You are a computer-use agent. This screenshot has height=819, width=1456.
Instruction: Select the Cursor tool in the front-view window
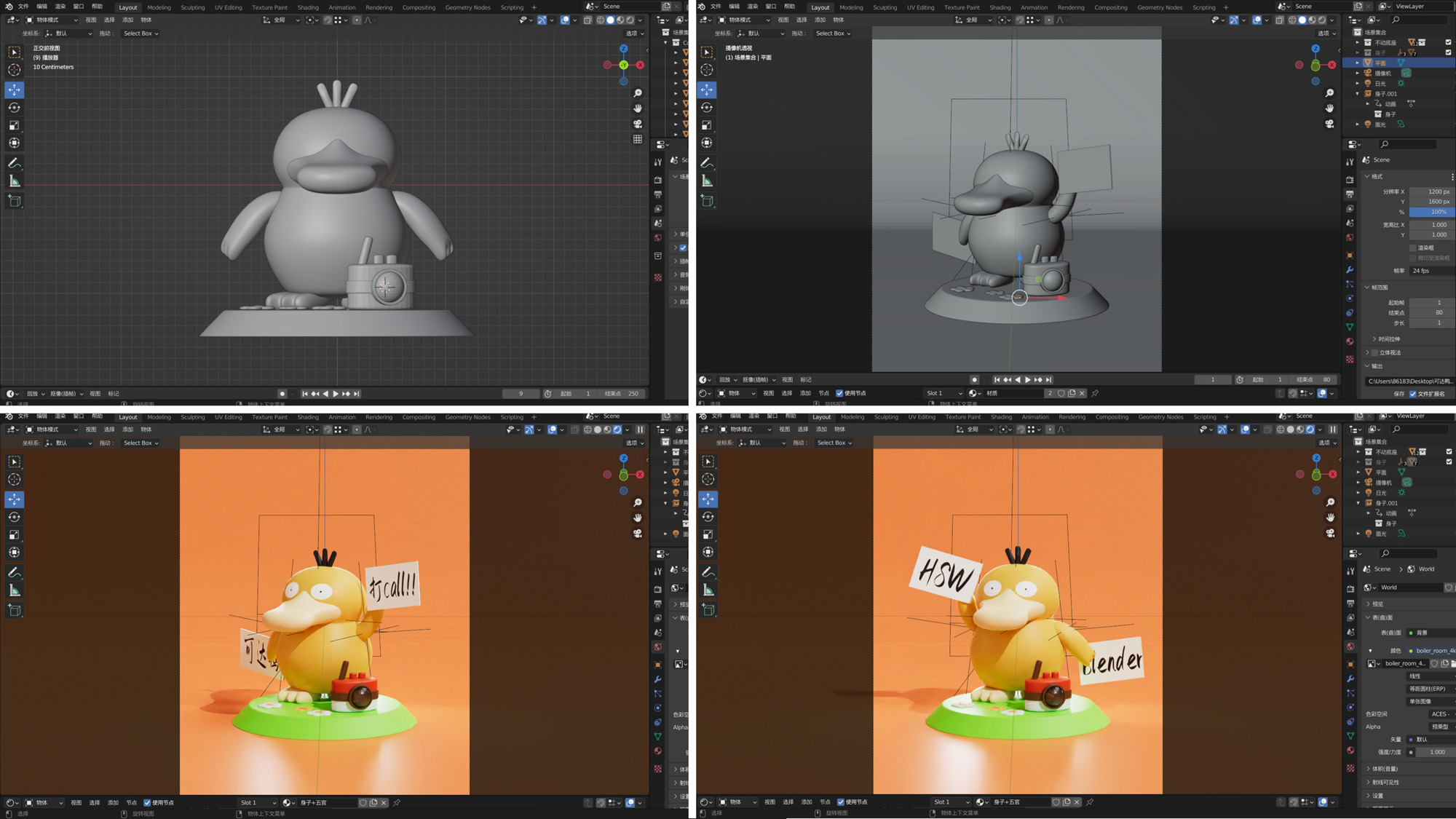coord(15,70)
